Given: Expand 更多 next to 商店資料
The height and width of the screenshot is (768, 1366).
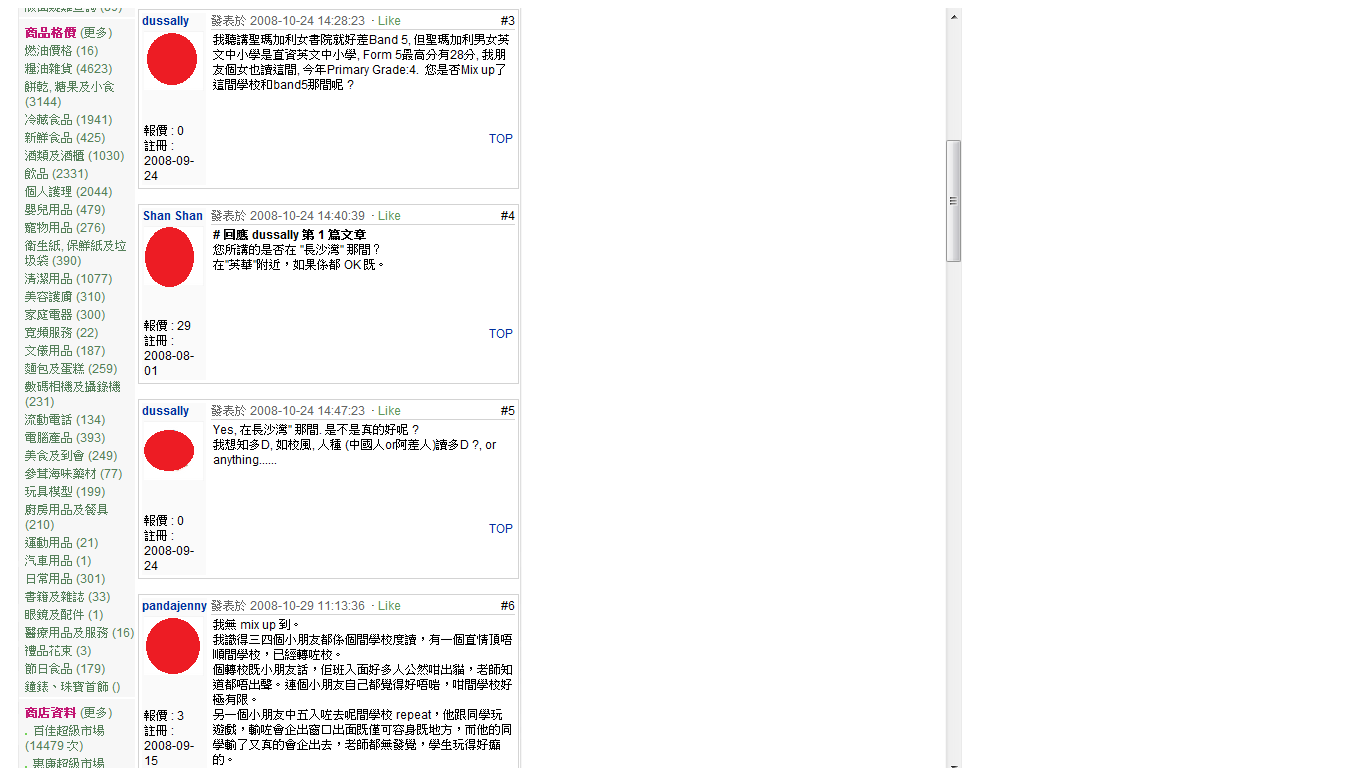Looking at the screenshot, I should (96, 713).
